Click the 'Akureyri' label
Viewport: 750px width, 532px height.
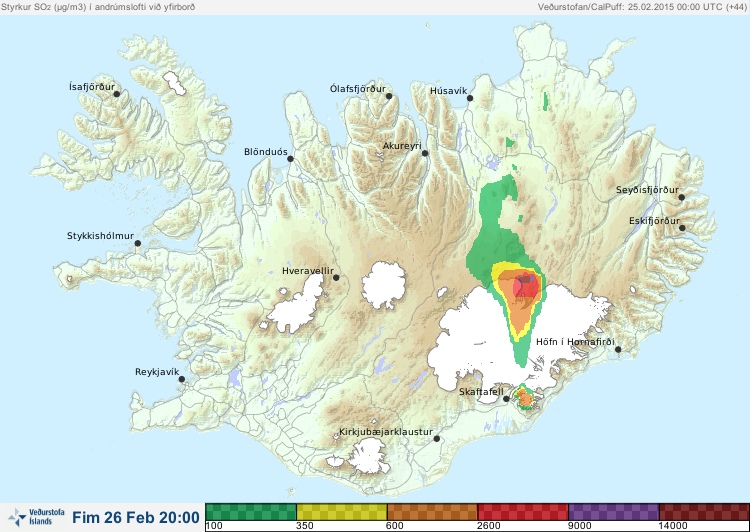402,146
